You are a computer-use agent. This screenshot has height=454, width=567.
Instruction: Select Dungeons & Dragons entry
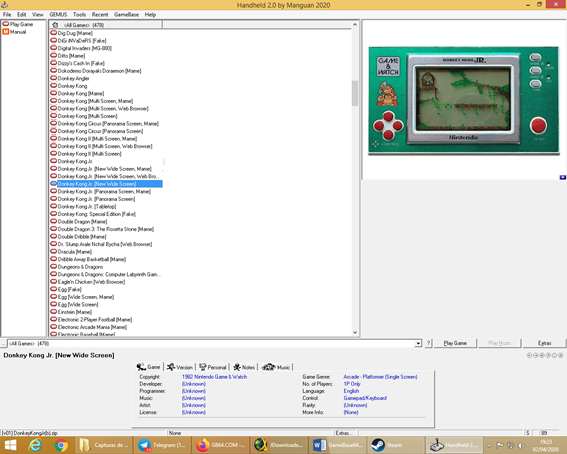point(80,267)
